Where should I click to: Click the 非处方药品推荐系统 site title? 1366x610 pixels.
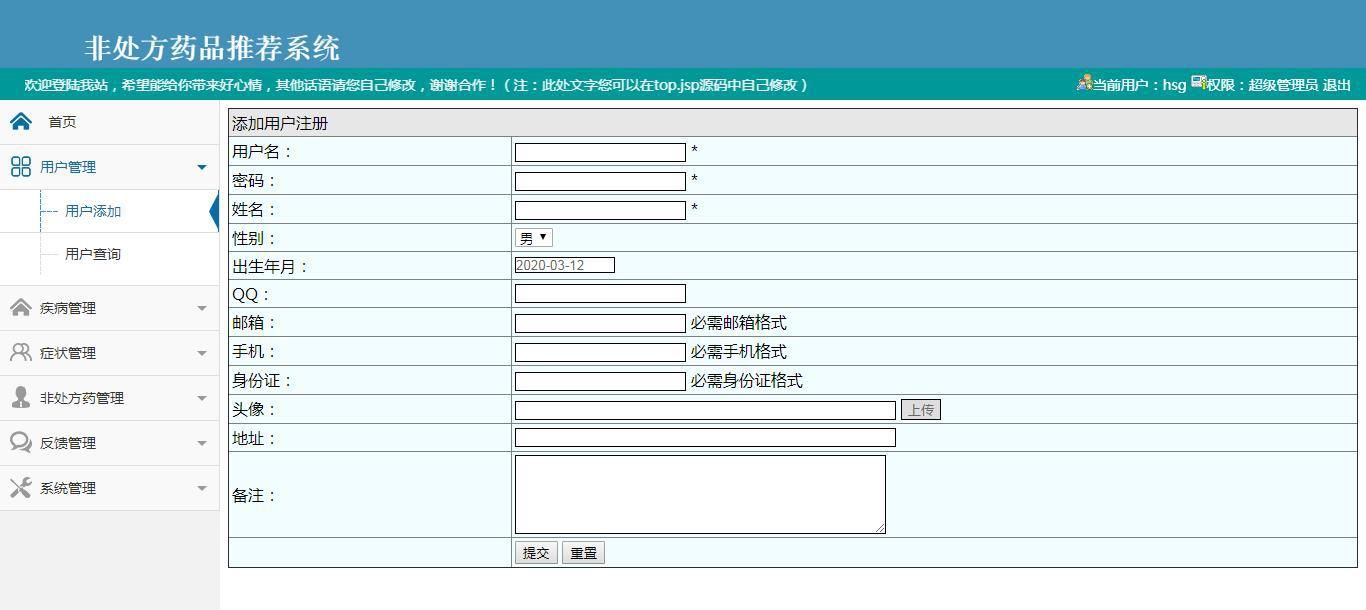(x=213, y=48)
